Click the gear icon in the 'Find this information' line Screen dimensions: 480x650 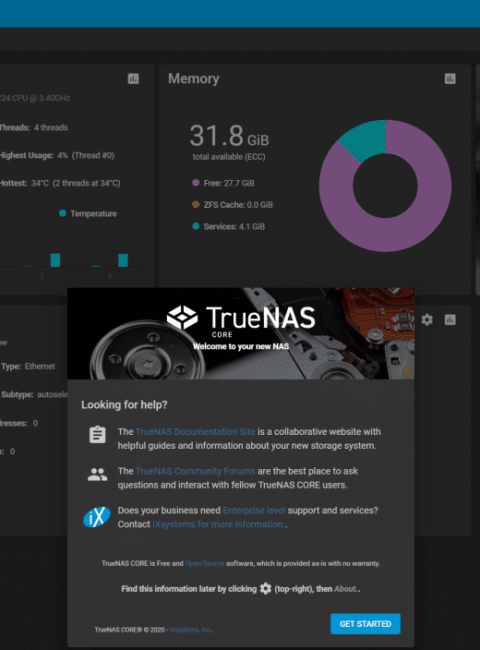click(265, 588)
